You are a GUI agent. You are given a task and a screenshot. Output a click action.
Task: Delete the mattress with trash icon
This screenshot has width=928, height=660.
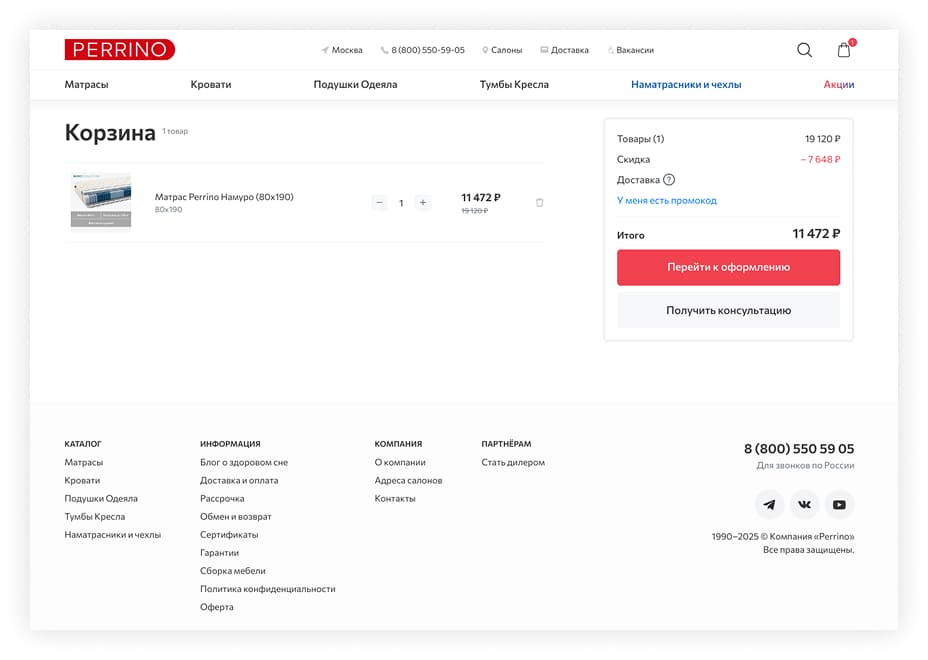(x=540, y=203)
